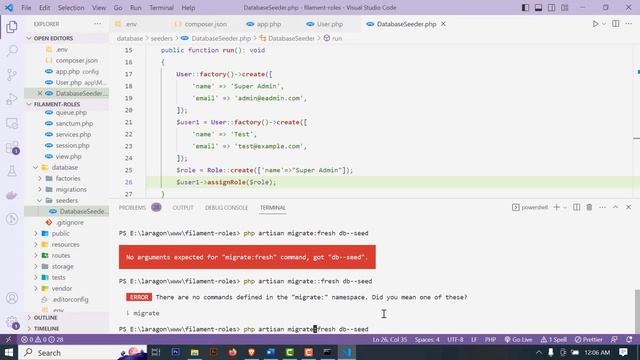Close DatabaseSeeder in Open Editors list

point(40,93)
